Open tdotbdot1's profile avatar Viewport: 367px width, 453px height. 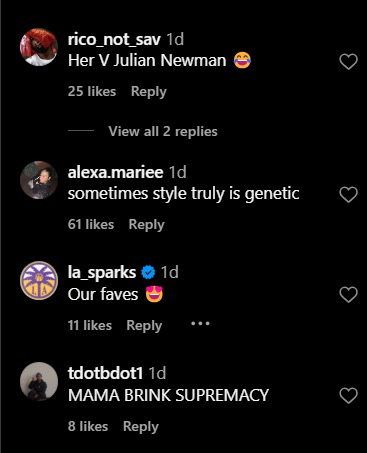pyautogui.click(x=39, y=381)
